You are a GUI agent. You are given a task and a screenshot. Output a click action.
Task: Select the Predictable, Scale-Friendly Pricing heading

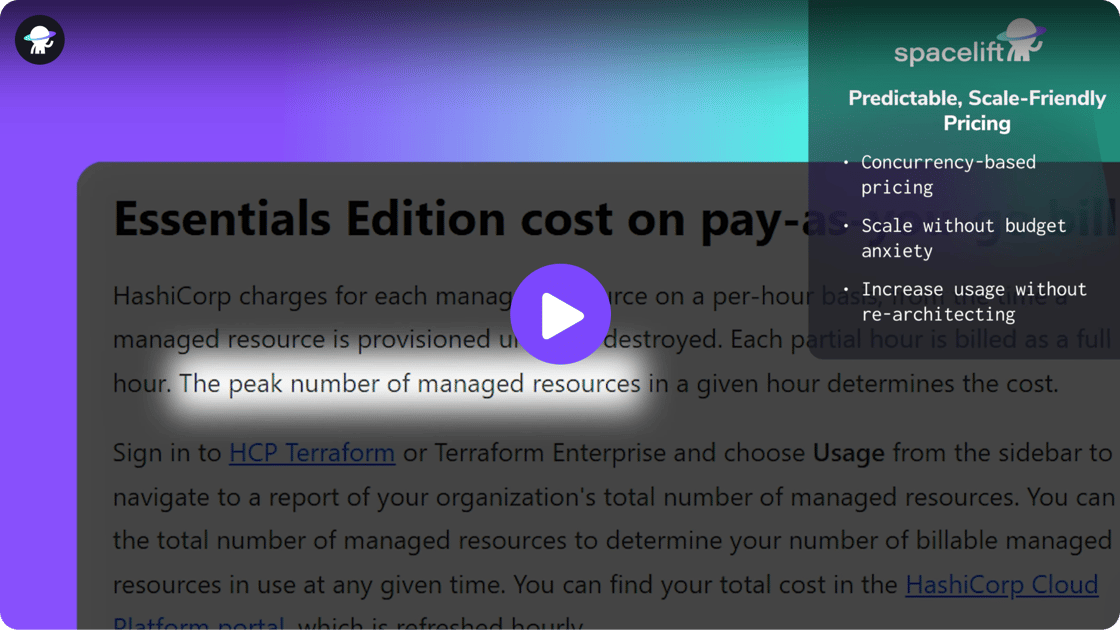click(x=976, y=111)
